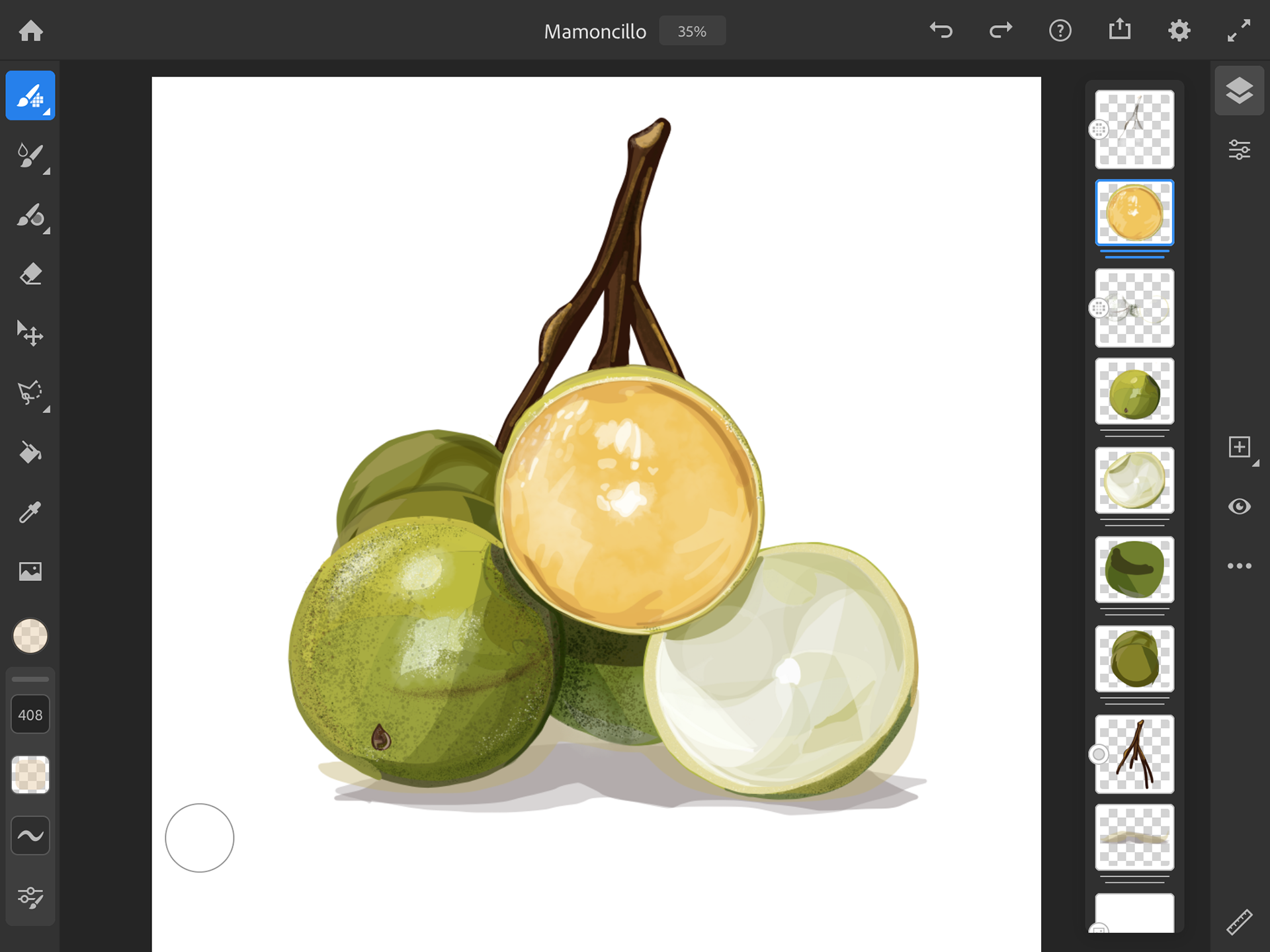
Task: Toggle full screen mode
Action: point(1238,31)
